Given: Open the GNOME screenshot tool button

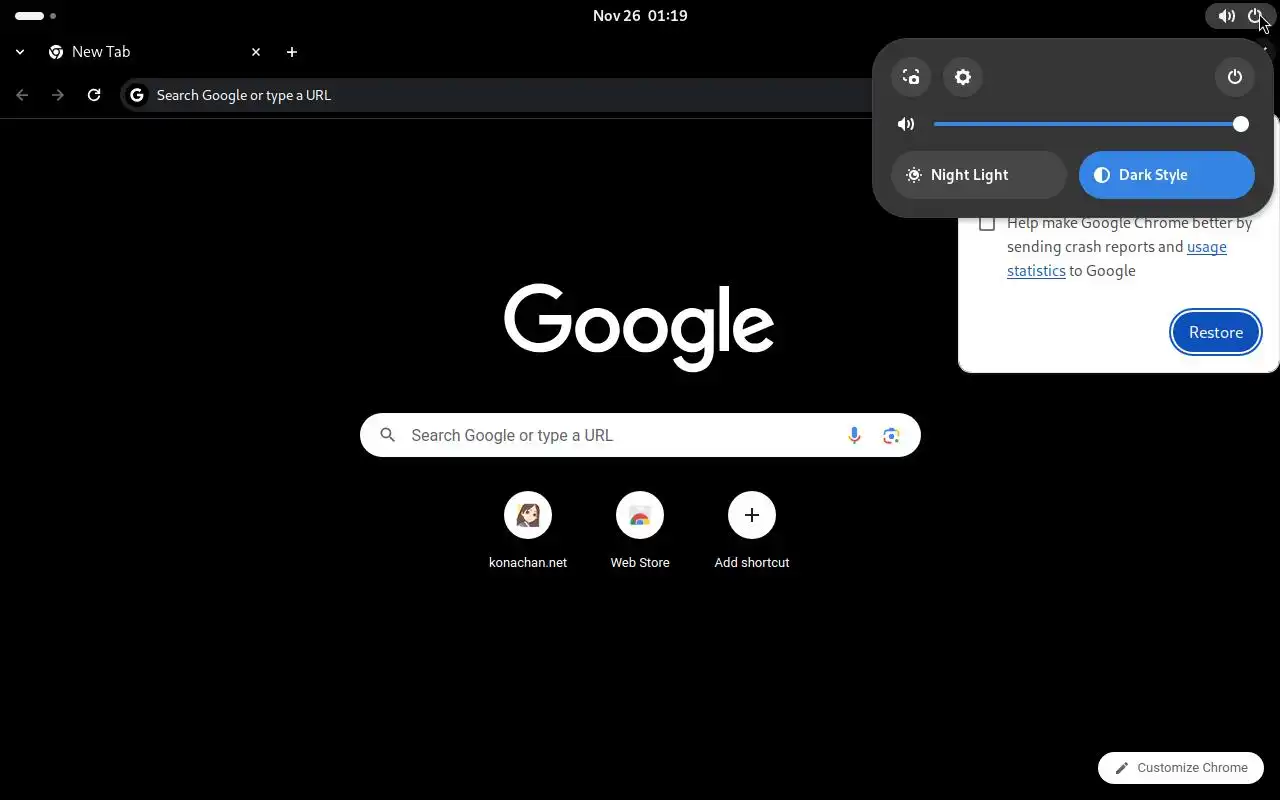Looking at the screenshot, I should [x=911, y=77].
